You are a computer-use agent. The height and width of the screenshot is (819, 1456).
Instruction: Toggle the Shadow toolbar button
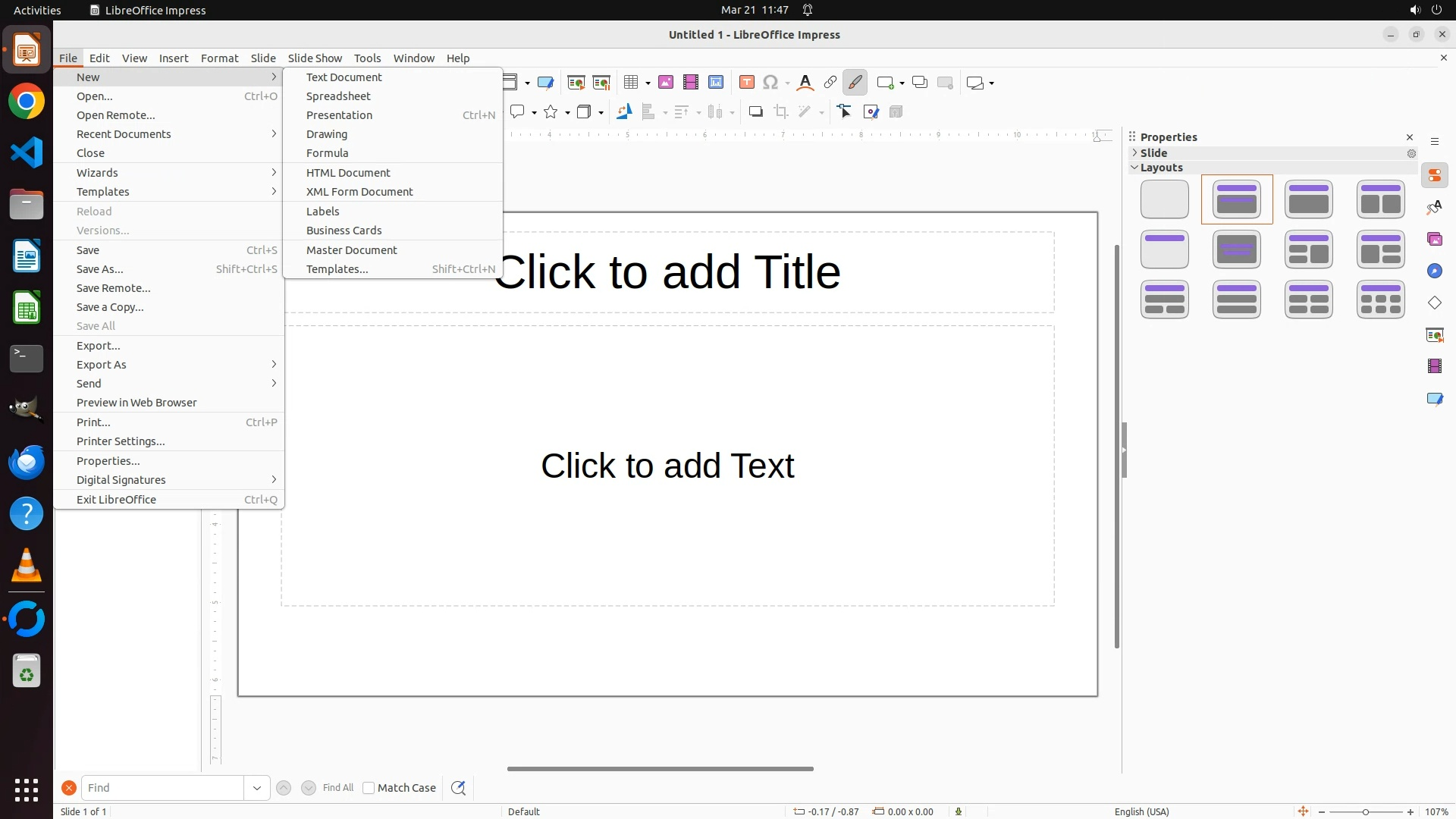click(755, 112)
